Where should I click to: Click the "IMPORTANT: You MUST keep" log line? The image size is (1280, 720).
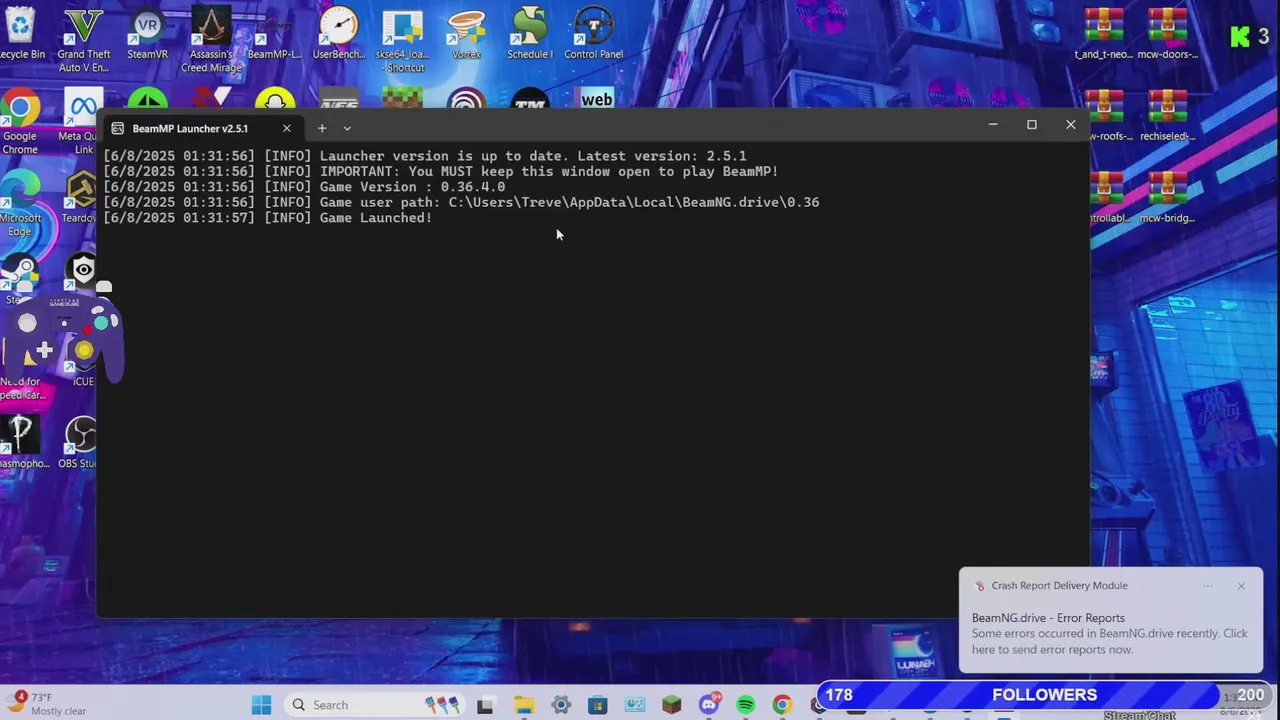click(x=441, y=171)
